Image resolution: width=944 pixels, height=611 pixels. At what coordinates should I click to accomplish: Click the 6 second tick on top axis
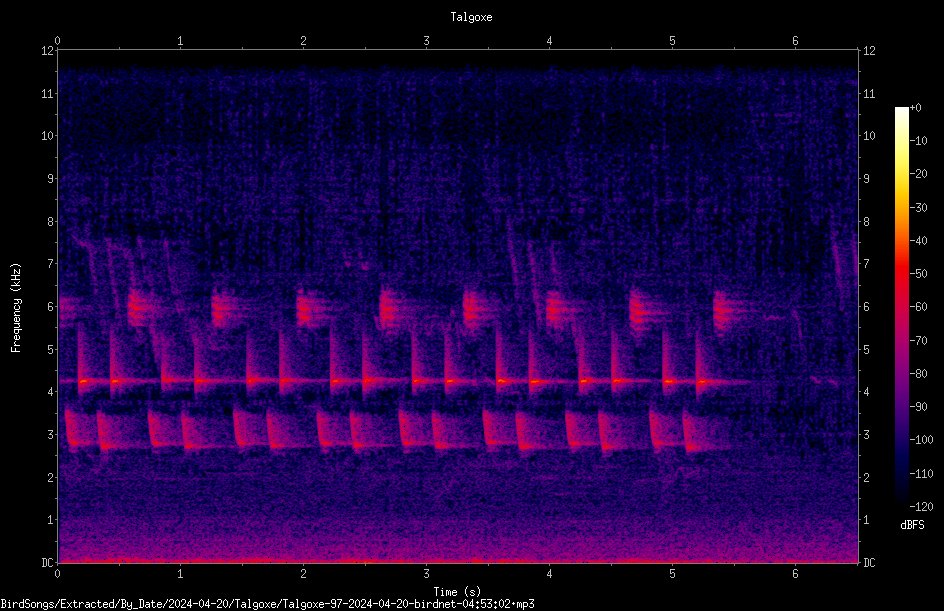[795, 41]
